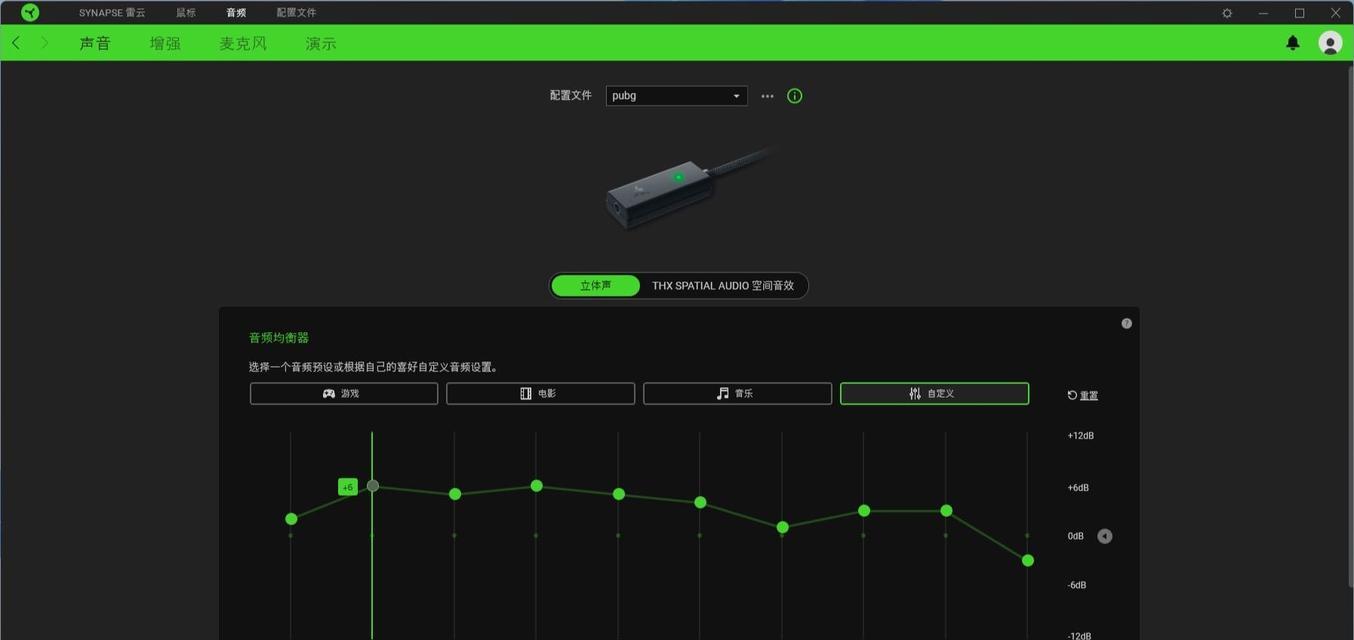The height and width of the screenshot is (640, 1354).
Task: Click the +6dB scale label
Action: pyautogui.click(x=1078, y=488)
